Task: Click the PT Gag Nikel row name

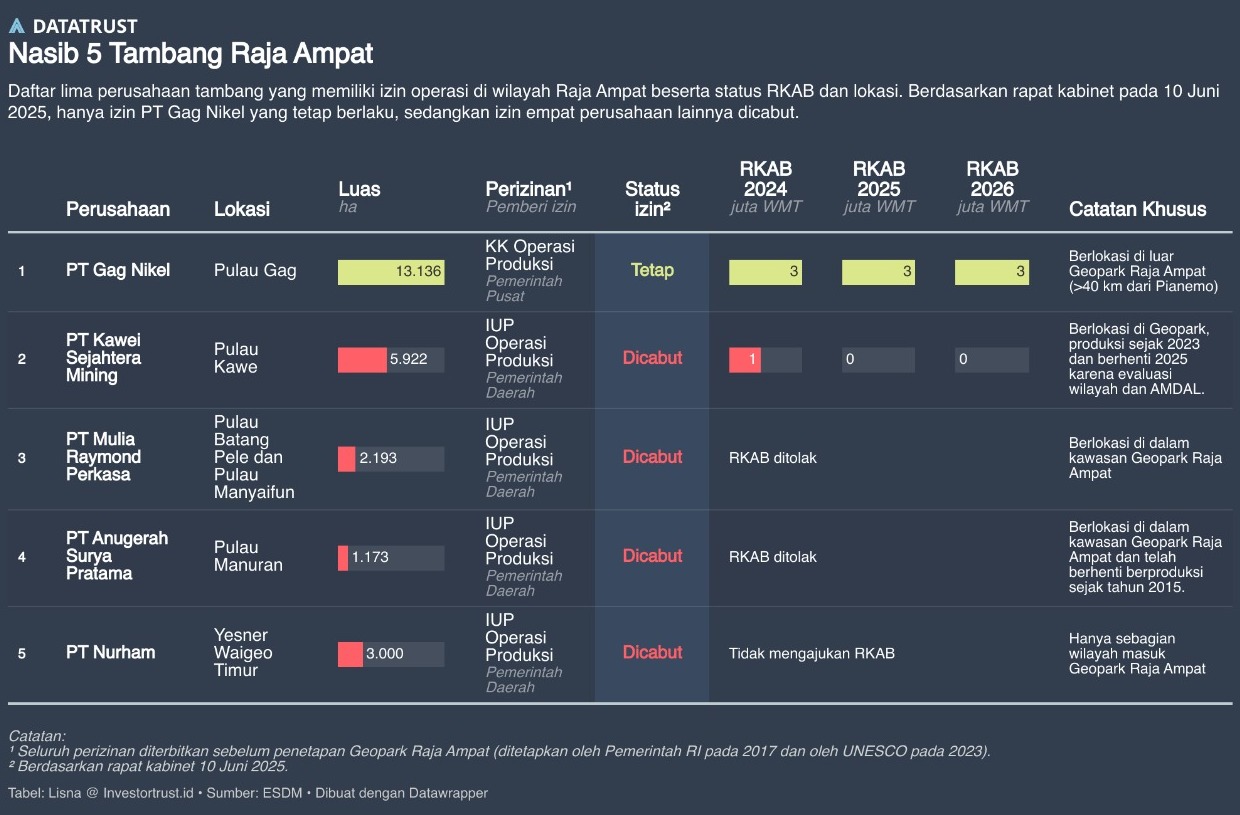Action: tap(118, 270)
